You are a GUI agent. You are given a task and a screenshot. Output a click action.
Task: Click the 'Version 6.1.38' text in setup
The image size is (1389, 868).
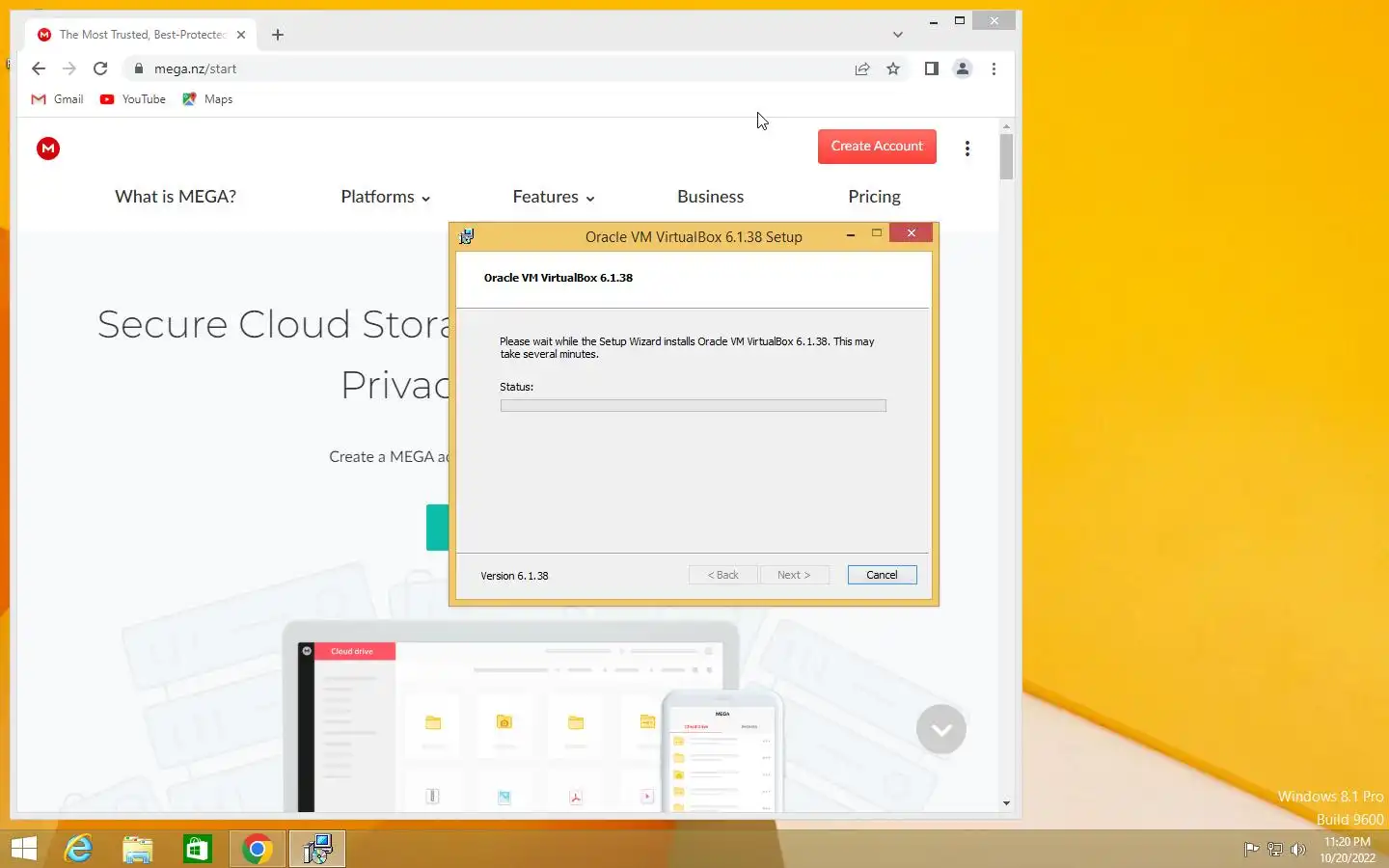[x=514, y=576]
